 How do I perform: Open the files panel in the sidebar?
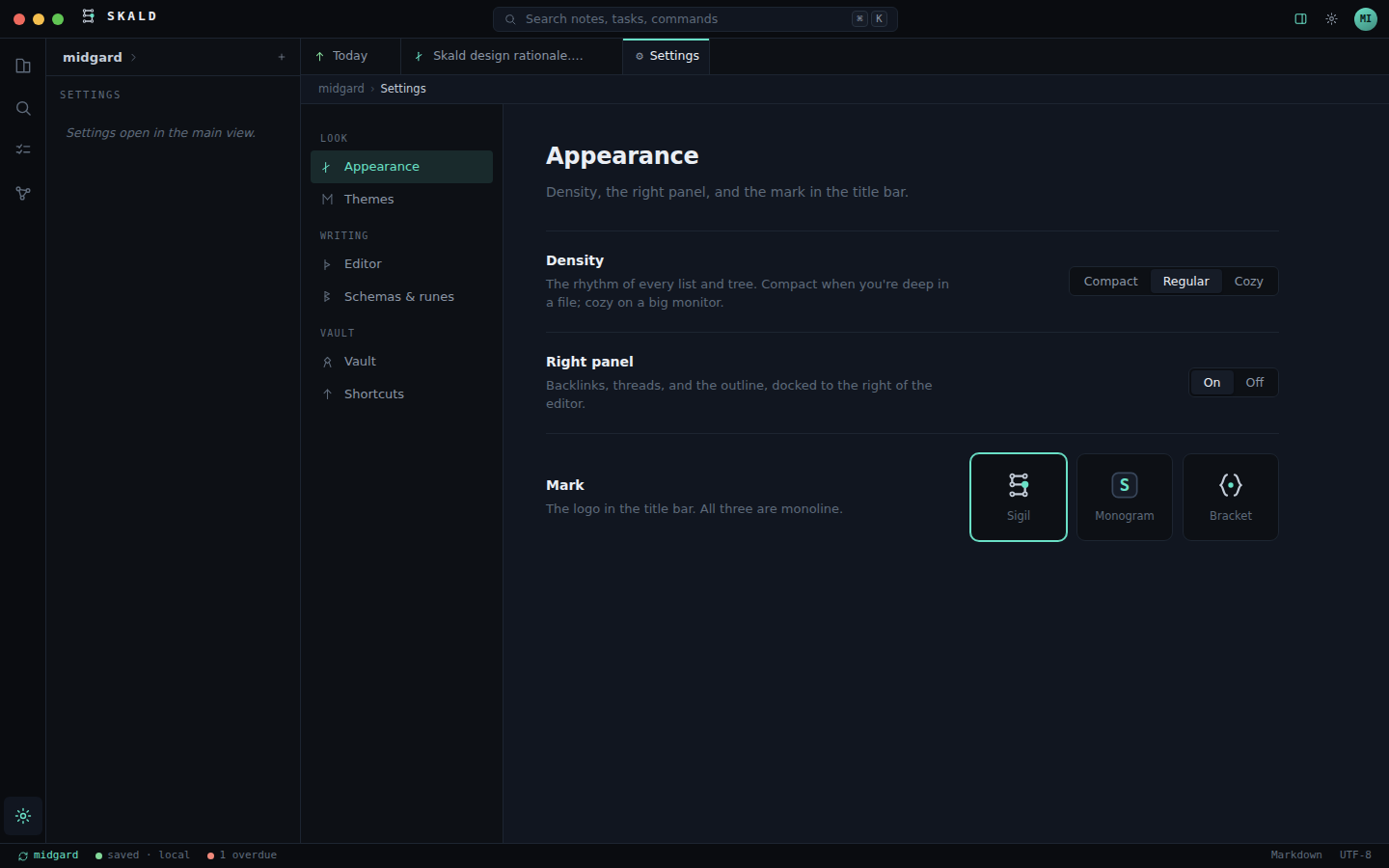(23, 66)
